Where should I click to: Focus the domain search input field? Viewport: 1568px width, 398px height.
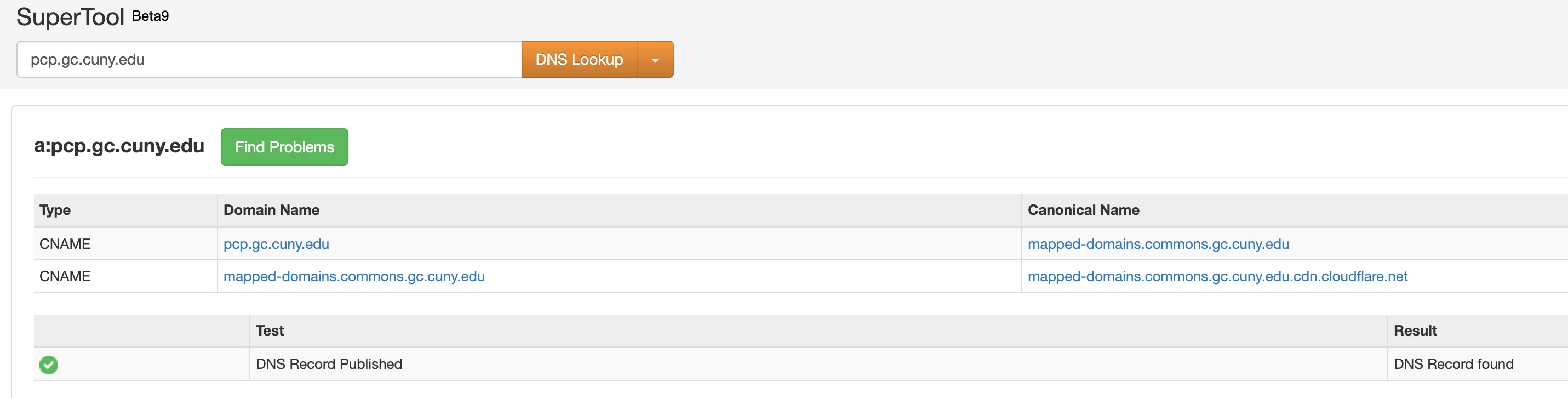point(268,60)
